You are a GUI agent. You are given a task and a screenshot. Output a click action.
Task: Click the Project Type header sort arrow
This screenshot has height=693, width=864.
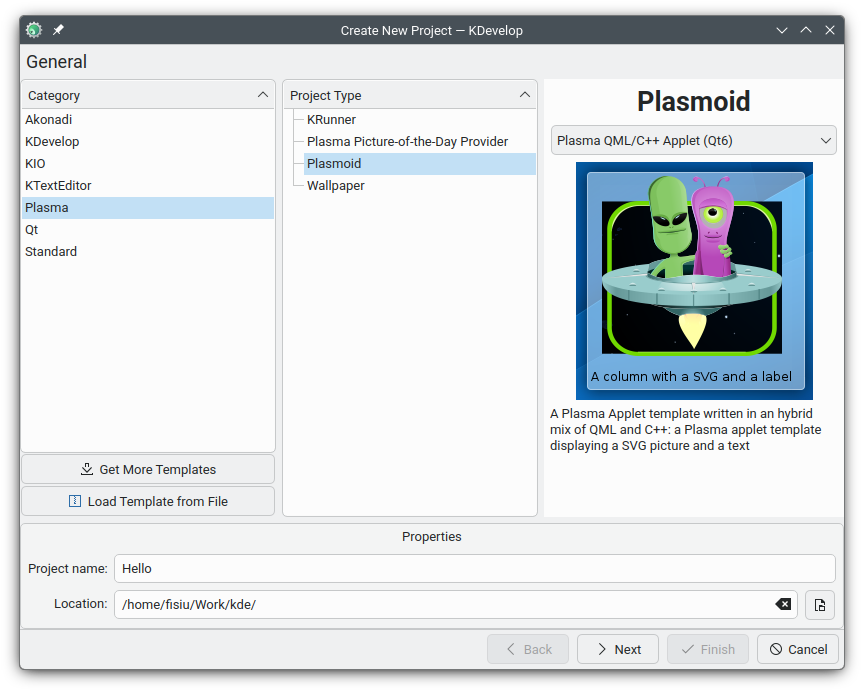525,95
